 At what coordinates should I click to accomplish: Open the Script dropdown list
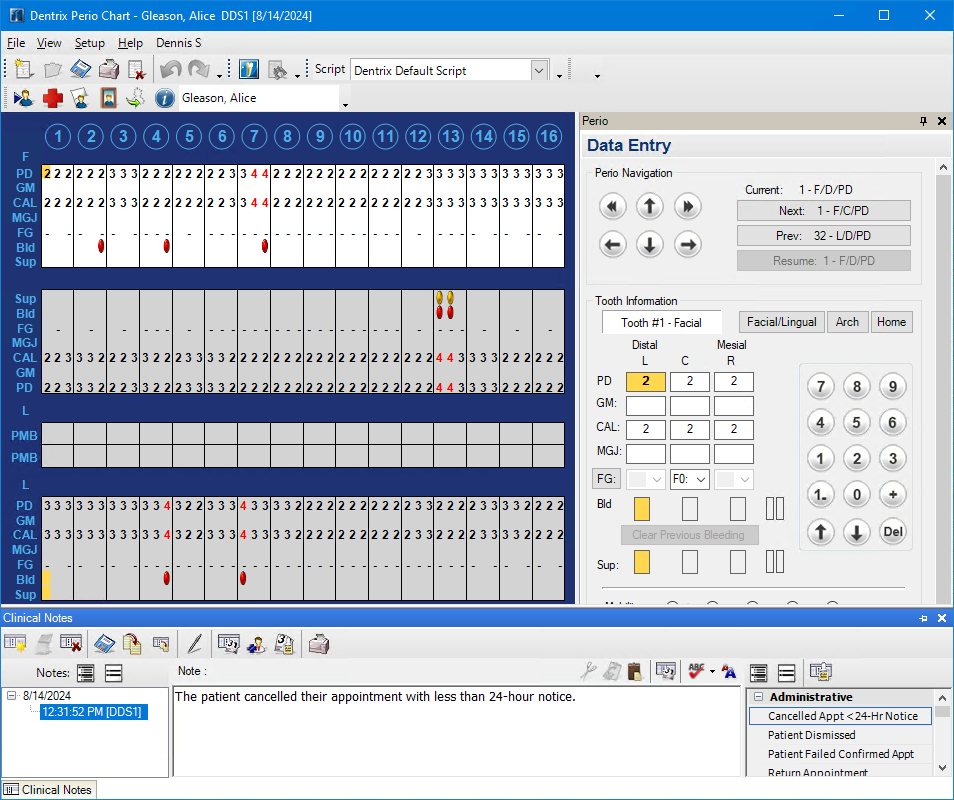coord(540,70)
